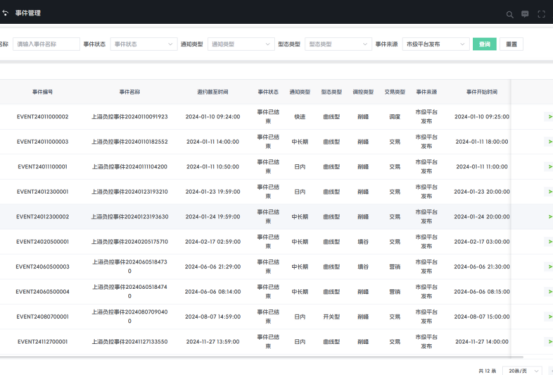Click start time 2024-11-27 14:00:00

482,342
